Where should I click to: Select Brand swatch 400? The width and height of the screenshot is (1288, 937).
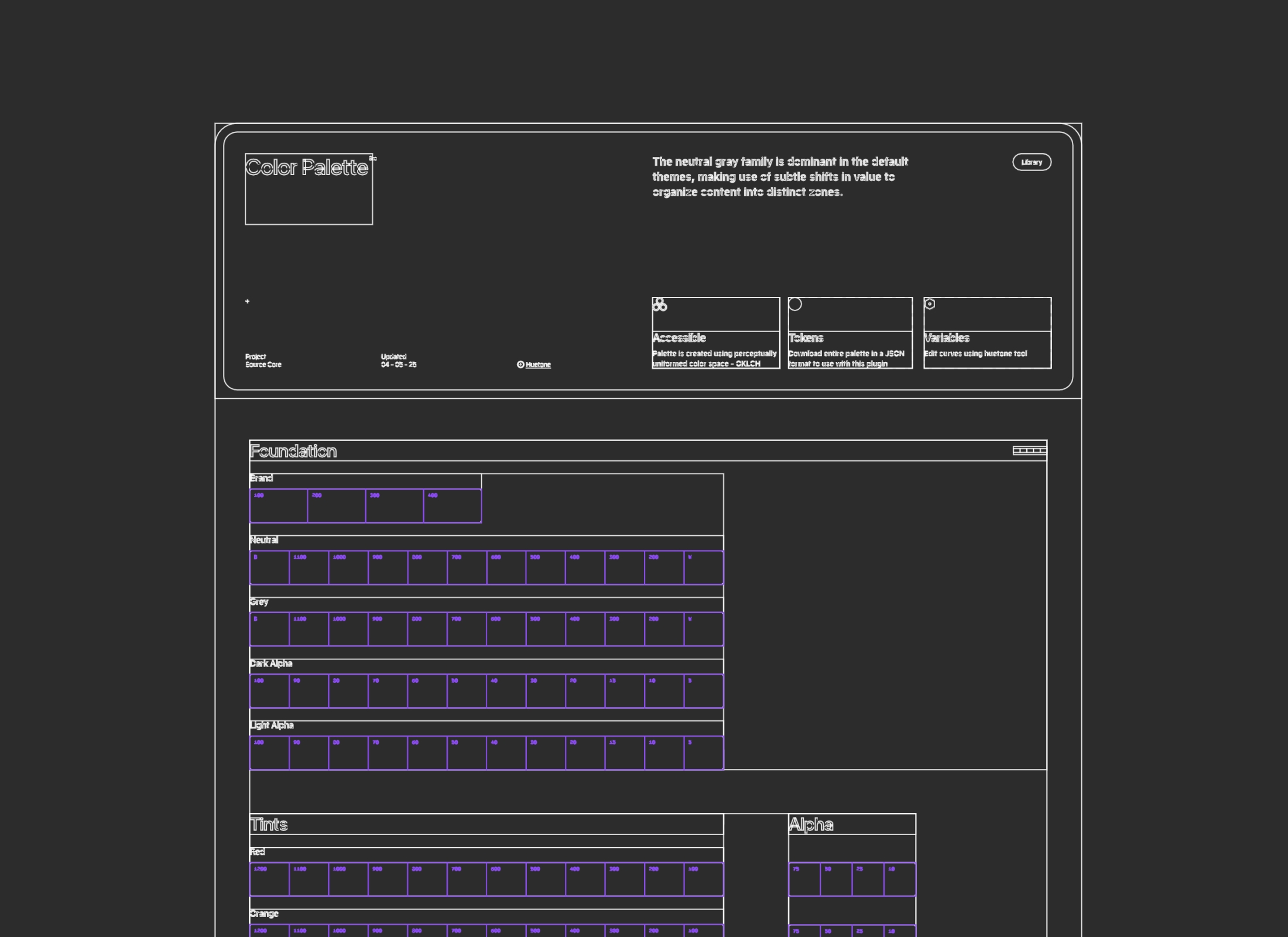pyautogui.click(x=453, y=505)
